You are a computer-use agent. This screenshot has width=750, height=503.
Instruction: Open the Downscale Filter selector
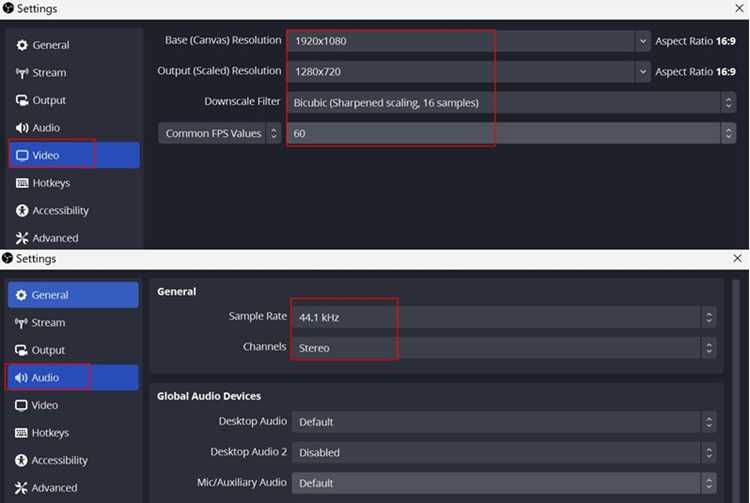point(511,102)
